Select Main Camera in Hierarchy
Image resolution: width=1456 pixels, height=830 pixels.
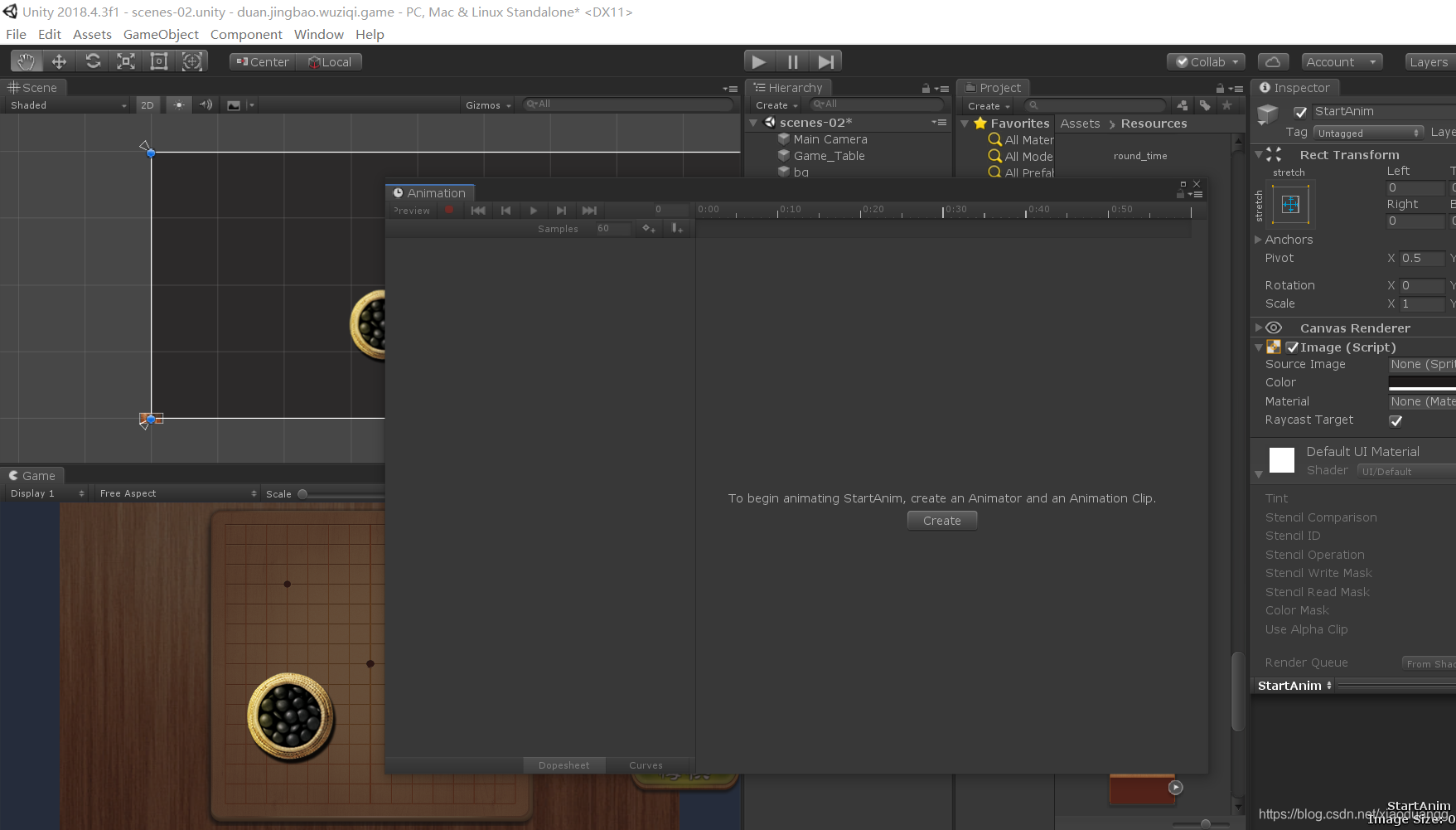[830, 139]
